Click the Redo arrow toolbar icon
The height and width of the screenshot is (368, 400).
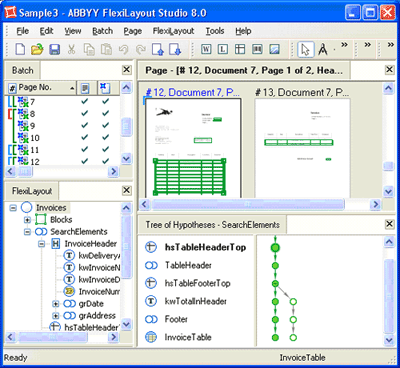141,49
